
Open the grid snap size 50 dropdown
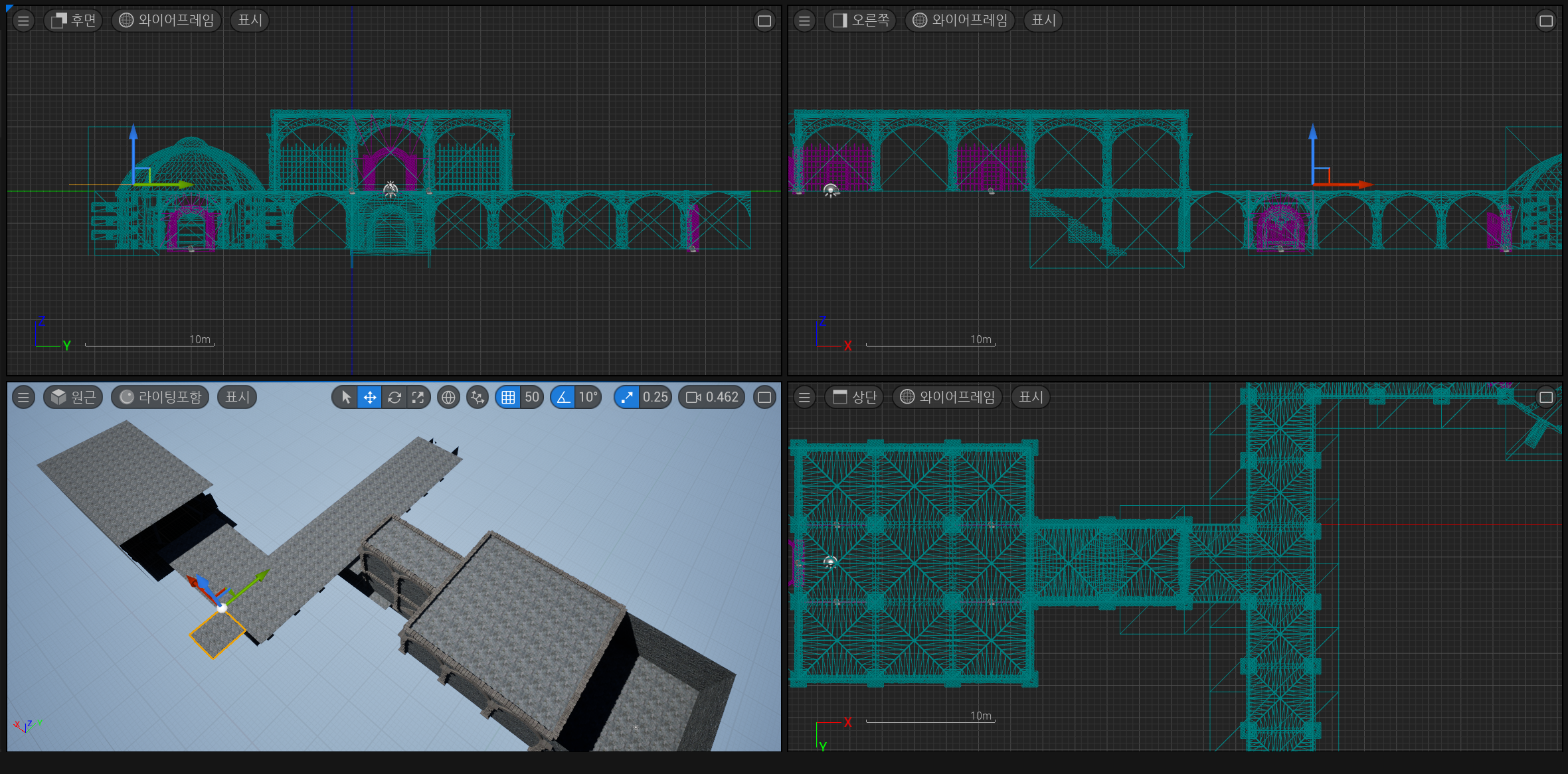tap(532, 397)
